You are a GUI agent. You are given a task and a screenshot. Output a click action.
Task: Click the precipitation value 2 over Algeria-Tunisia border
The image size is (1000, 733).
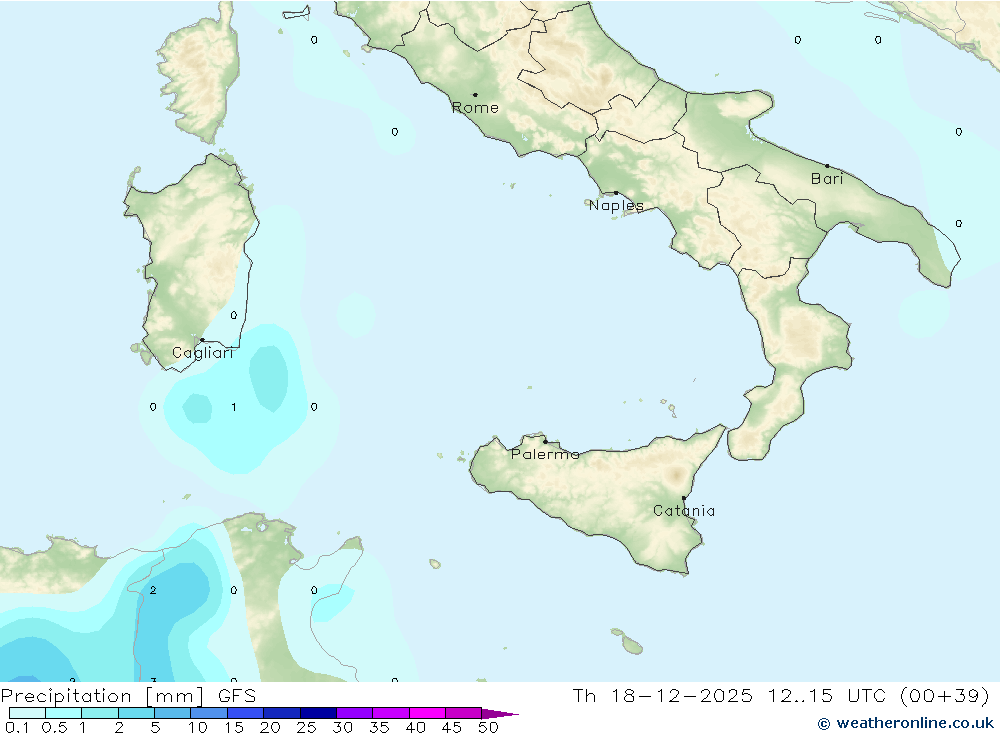(153, 590)
